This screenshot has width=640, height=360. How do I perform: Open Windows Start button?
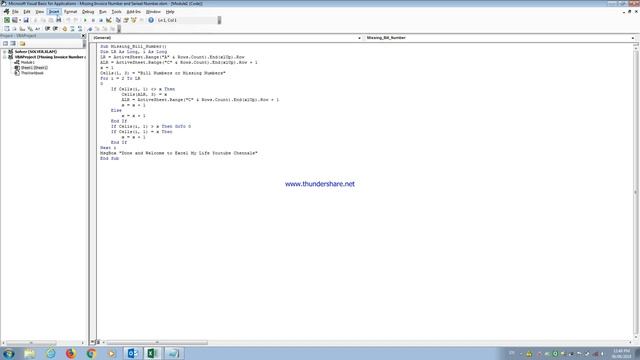[9, 353]
